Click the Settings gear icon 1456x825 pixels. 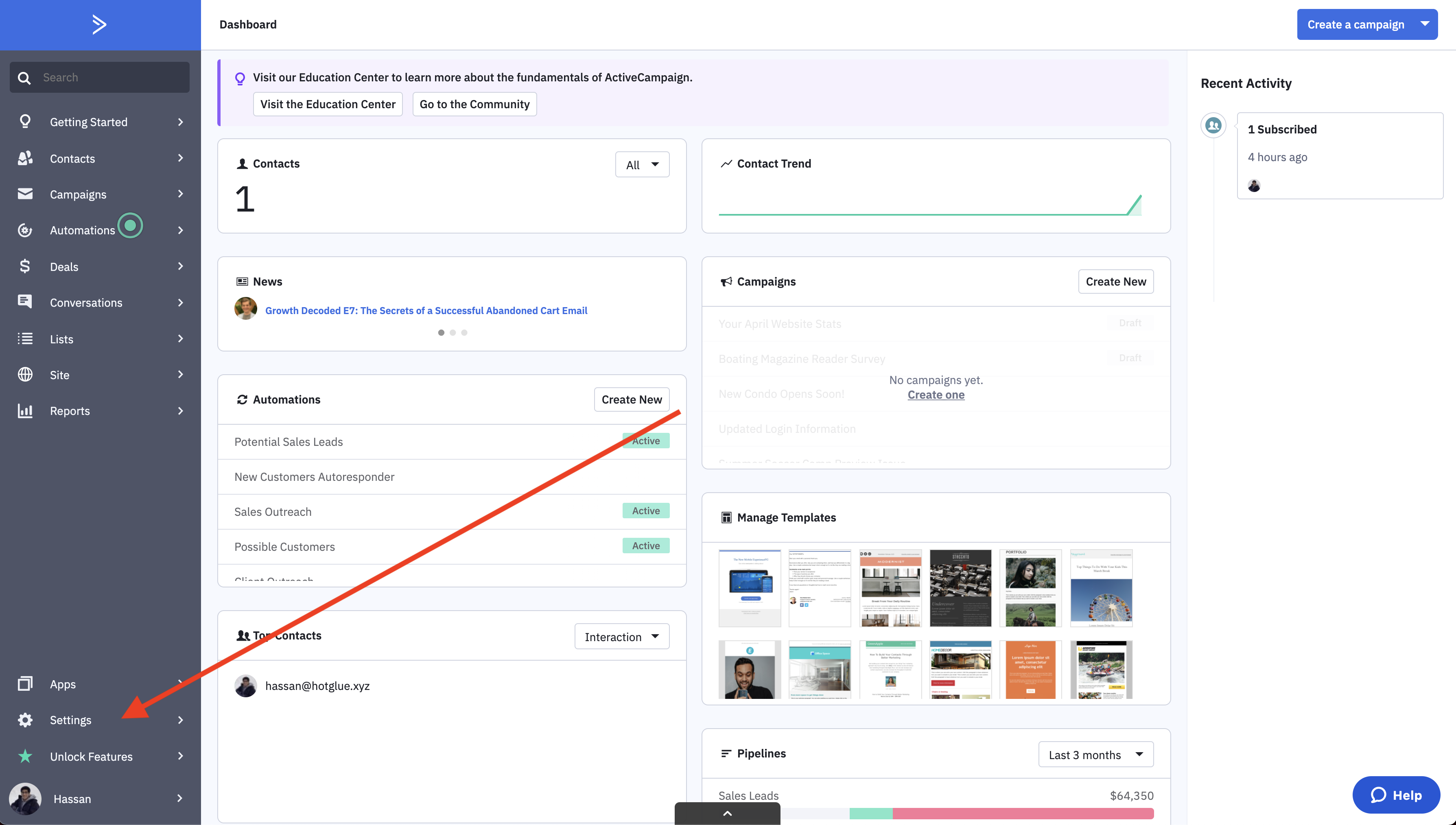(x=25, y=720)
